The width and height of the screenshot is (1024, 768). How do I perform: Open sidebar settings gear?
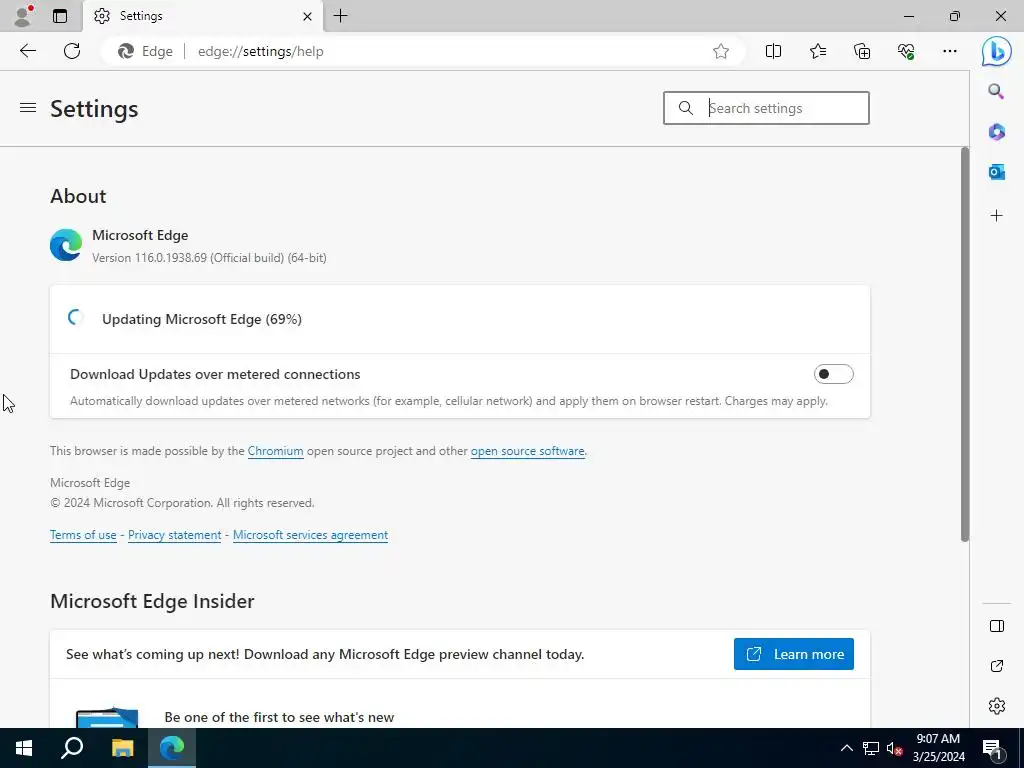click(997, 706)
